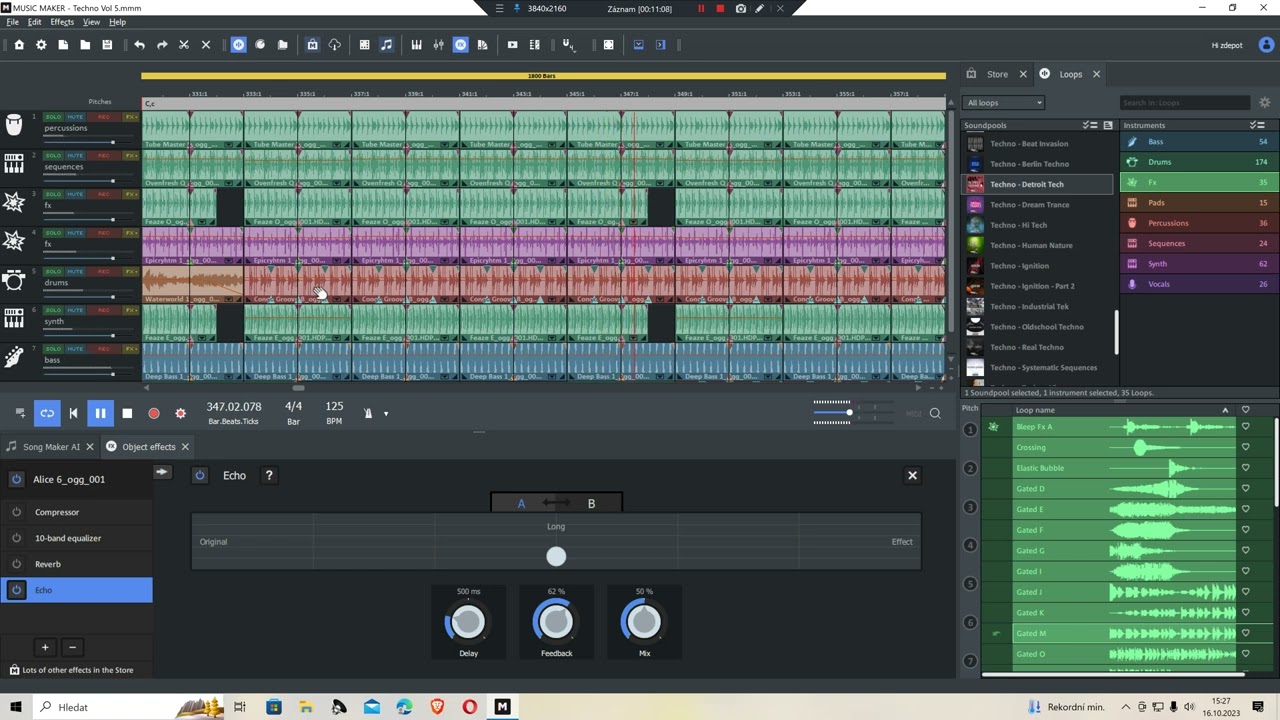Toggle loop playback mode

click(47, 413)
